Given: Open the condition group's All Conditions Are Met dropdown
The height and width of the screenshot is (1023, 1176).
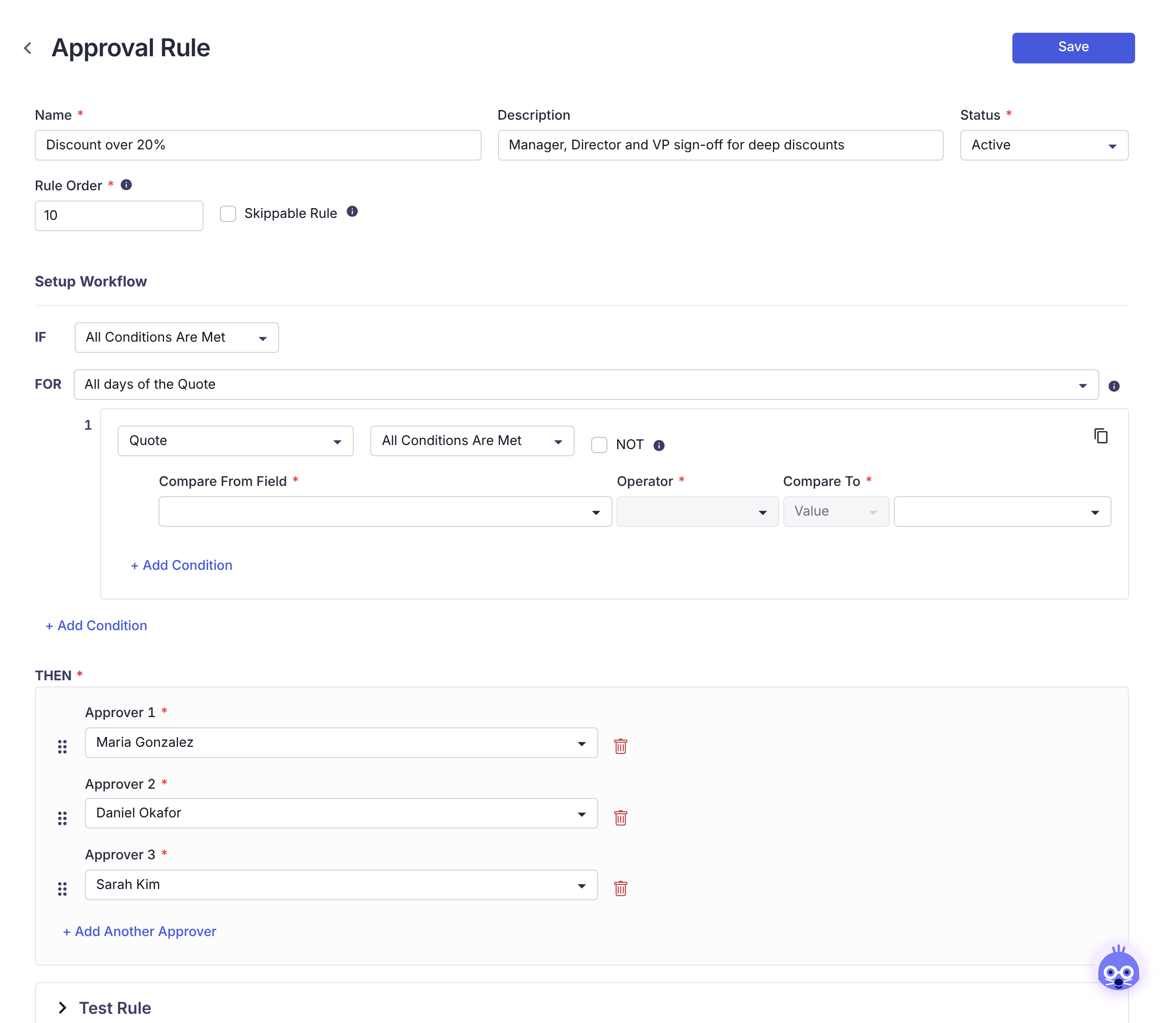Looking at the screenshot, I should pos(472,441).
